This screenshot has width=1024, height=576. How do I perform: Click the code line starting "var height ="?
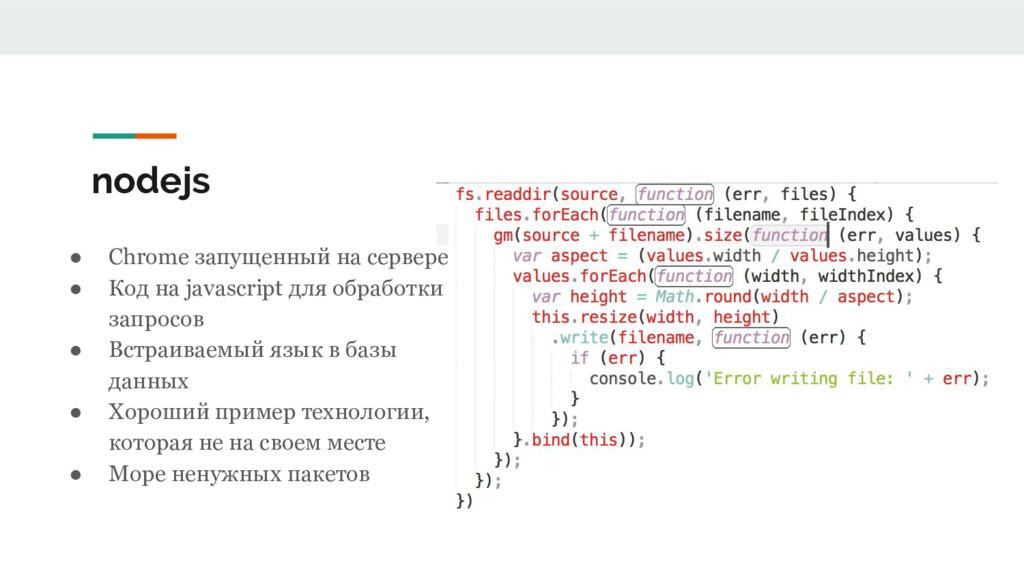pos(722,296)
